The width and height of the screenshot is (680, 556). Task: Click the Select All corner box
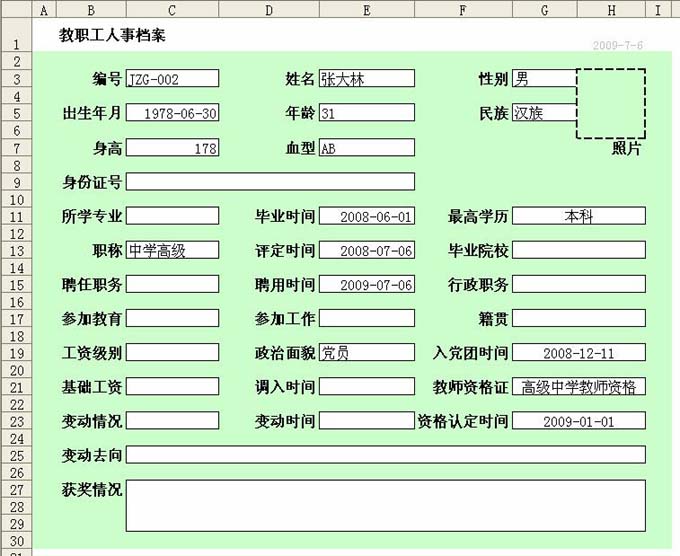pyautogui.click(x=17, y=10)
